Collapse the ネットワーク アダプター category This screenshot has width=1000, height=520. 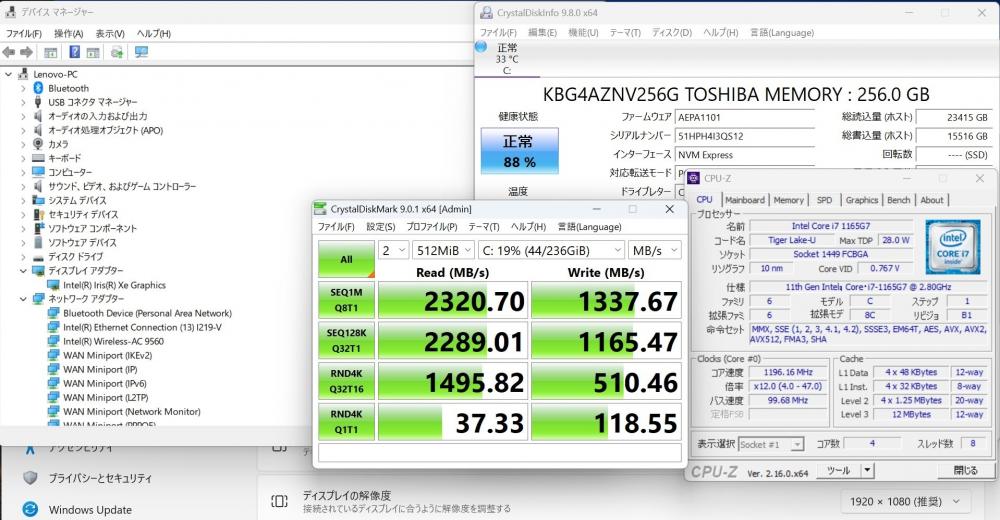[x=23, y=299]
